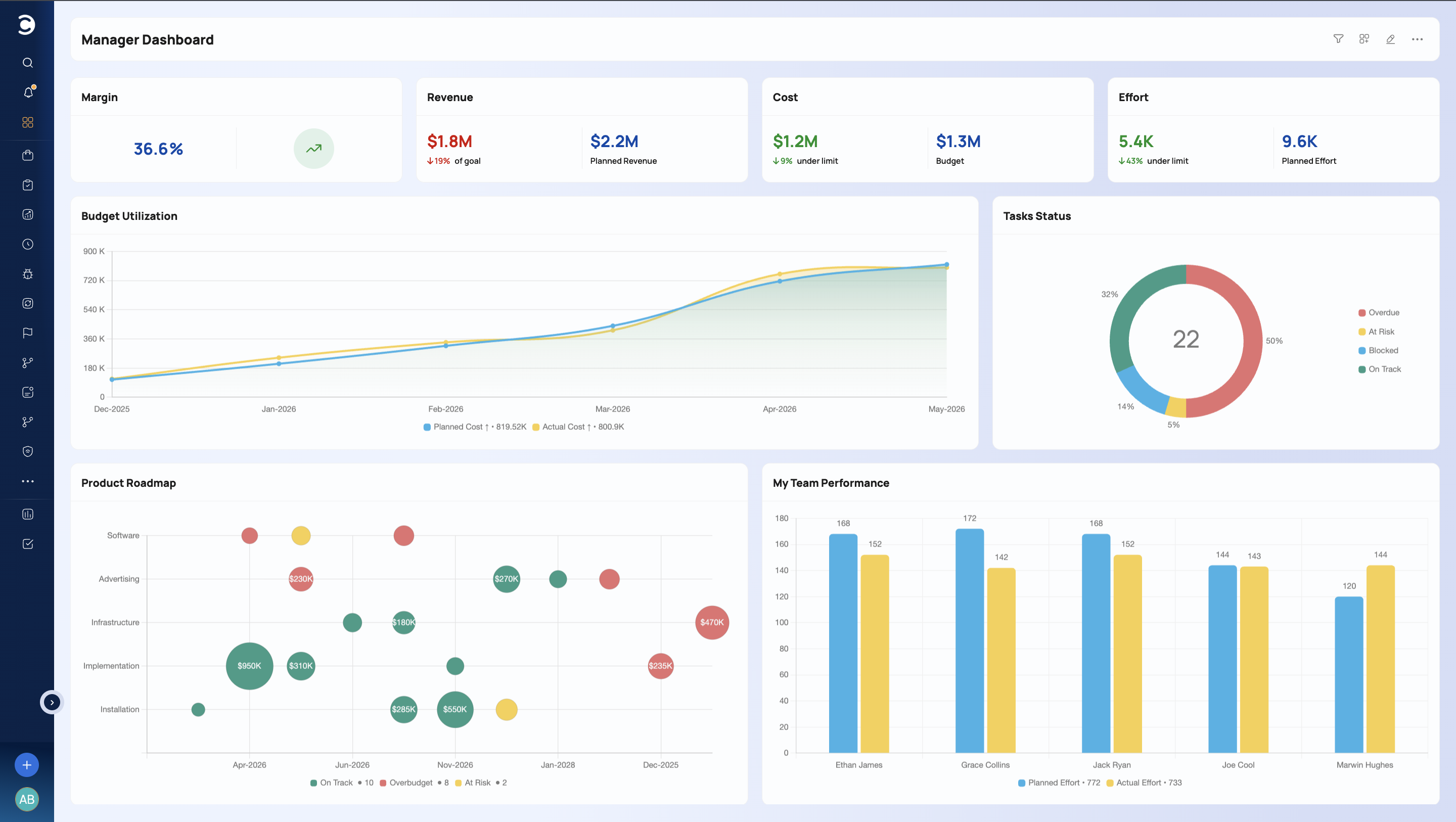Expand the sidebar with the arrow button
1456x822 pixels.
52,702
